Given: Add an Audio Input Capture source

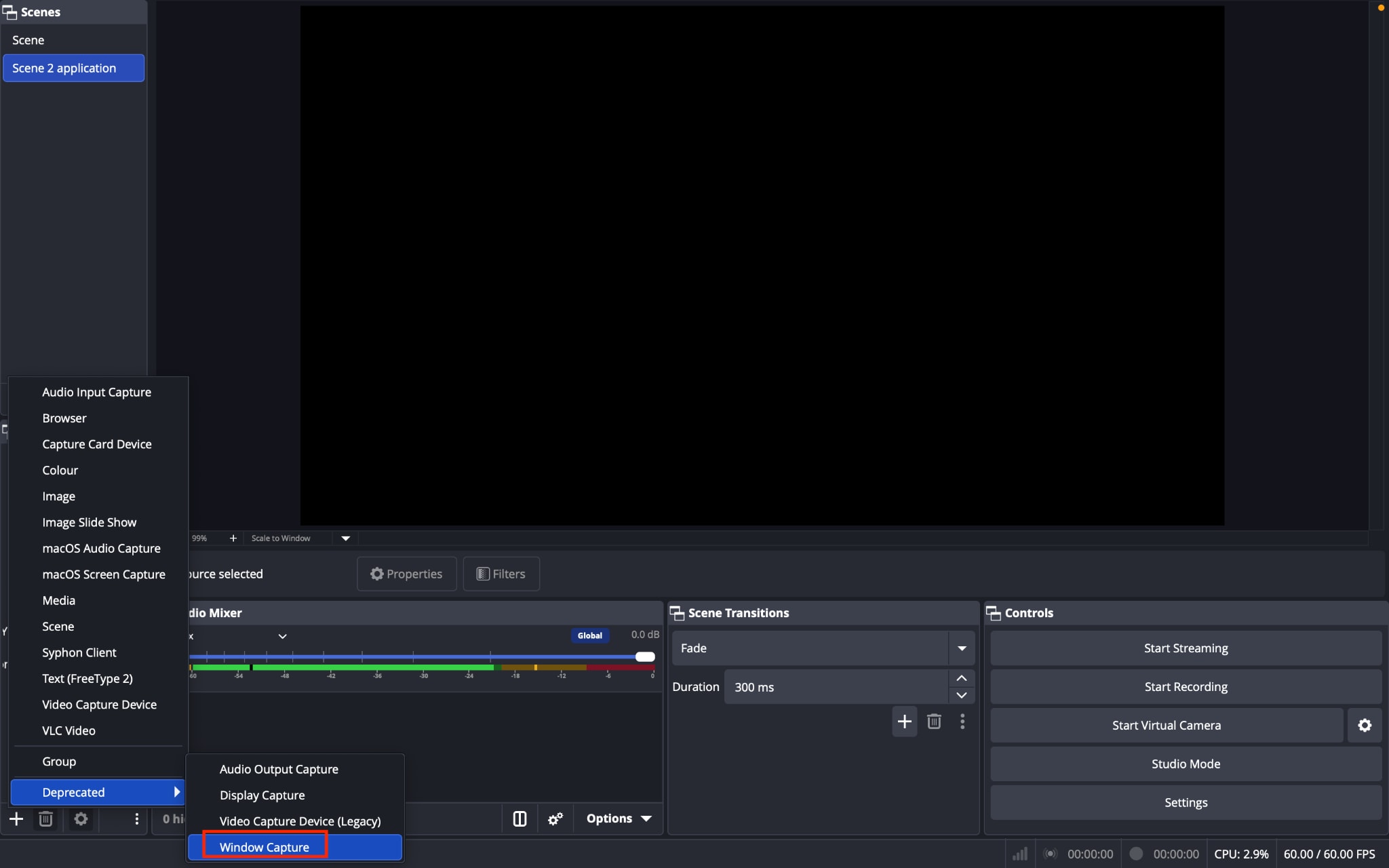Looking at the screenshot, I should tap(98, 392).
